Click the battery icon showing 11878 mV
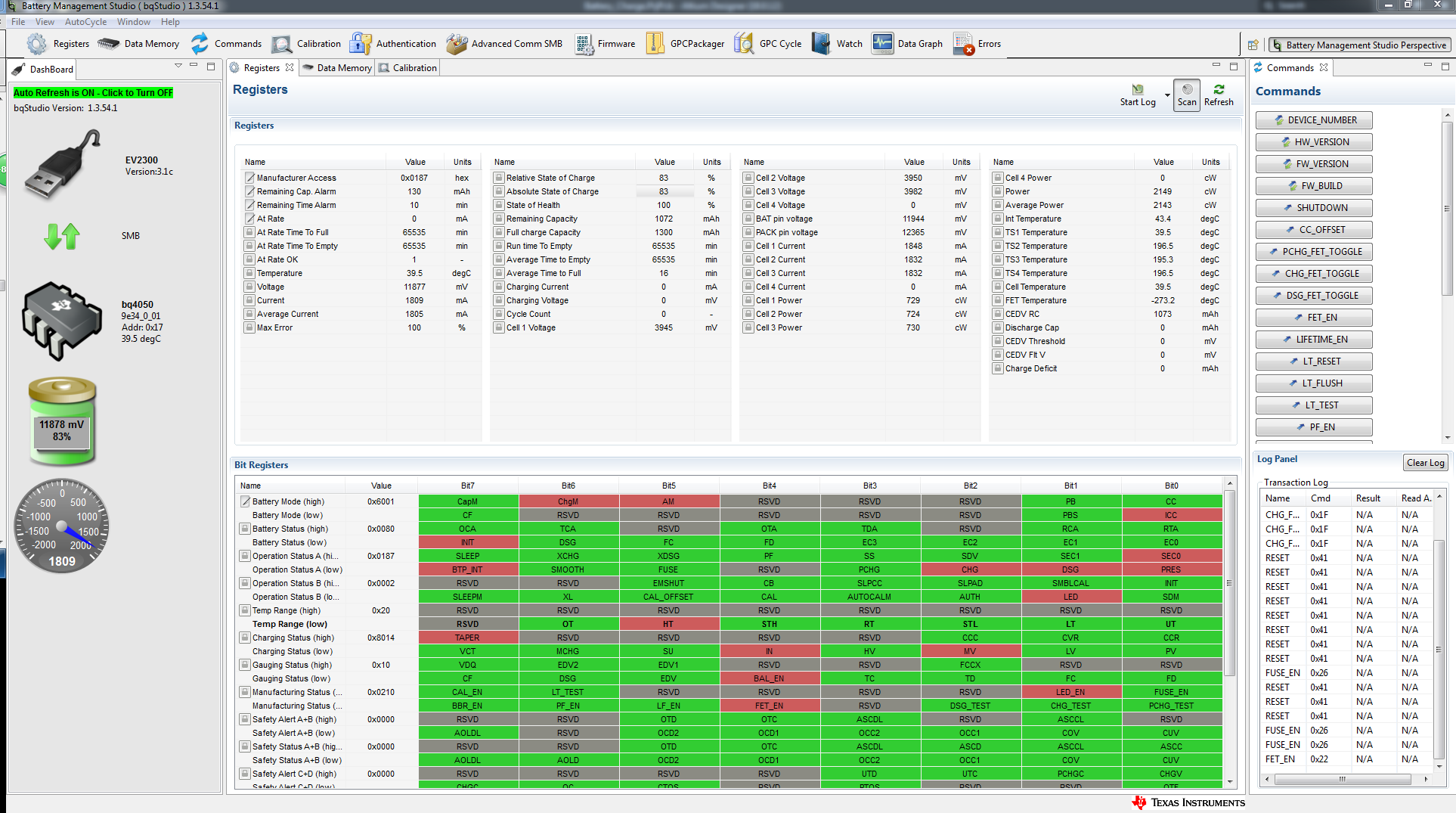This screenshot has height=813, width=1456. [62, 420]
